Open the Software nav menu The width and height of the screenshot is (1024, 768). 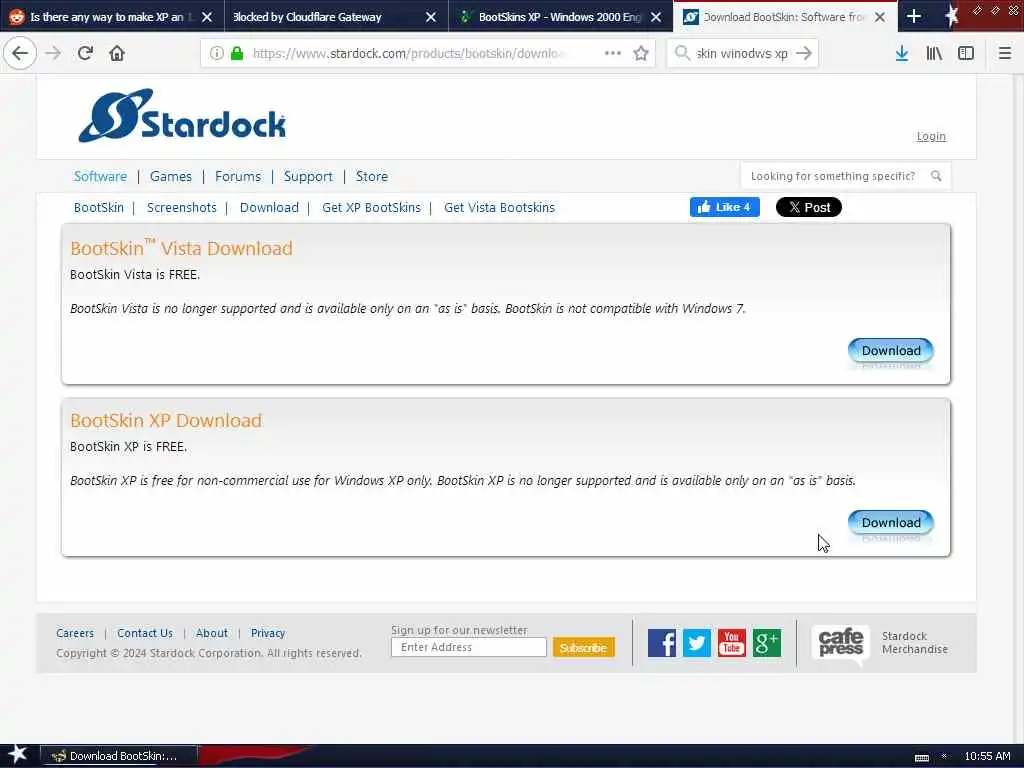pos(100,176)
